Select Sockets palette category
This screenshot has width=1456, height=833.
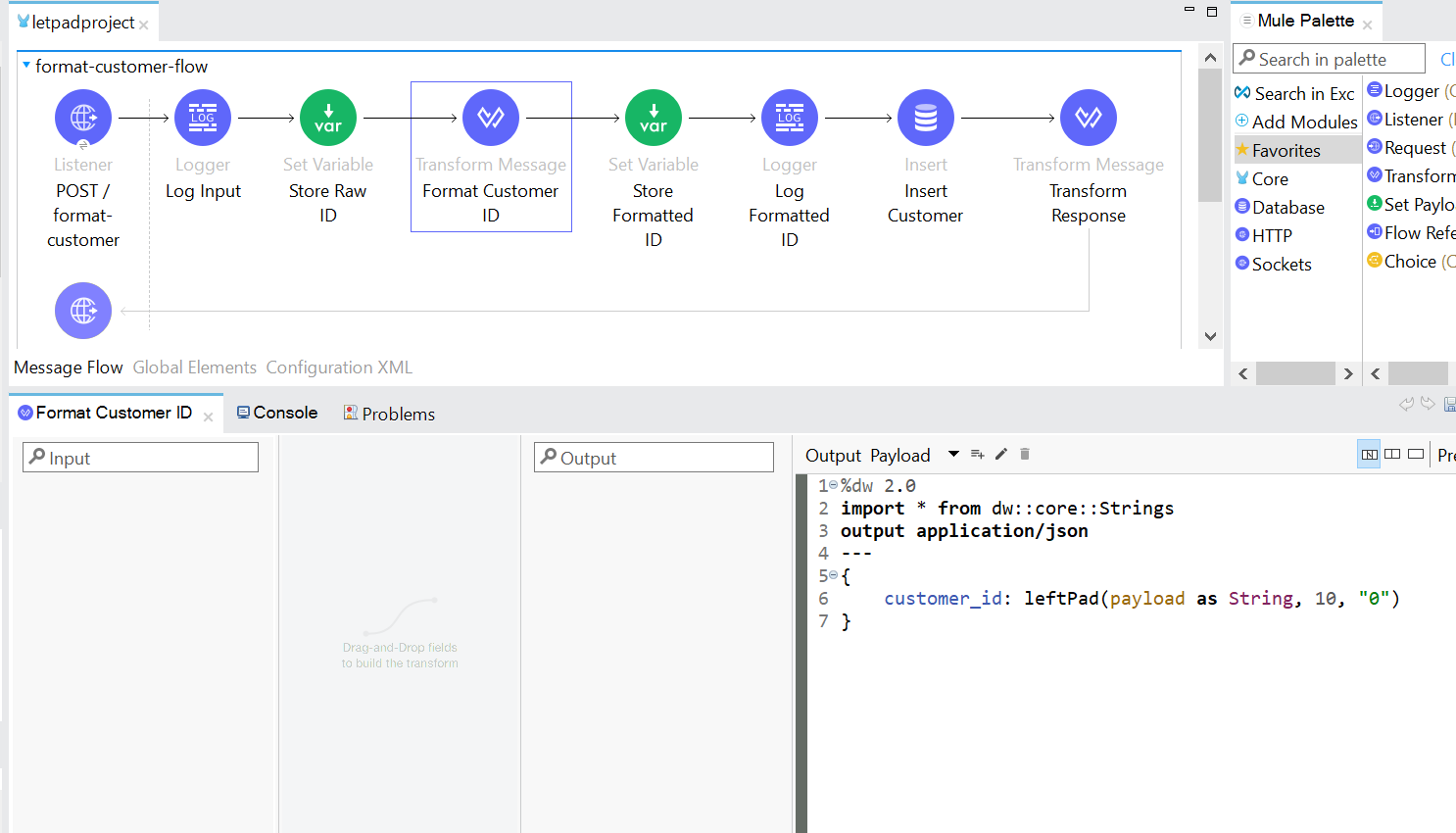click(x=1274, y=264)
